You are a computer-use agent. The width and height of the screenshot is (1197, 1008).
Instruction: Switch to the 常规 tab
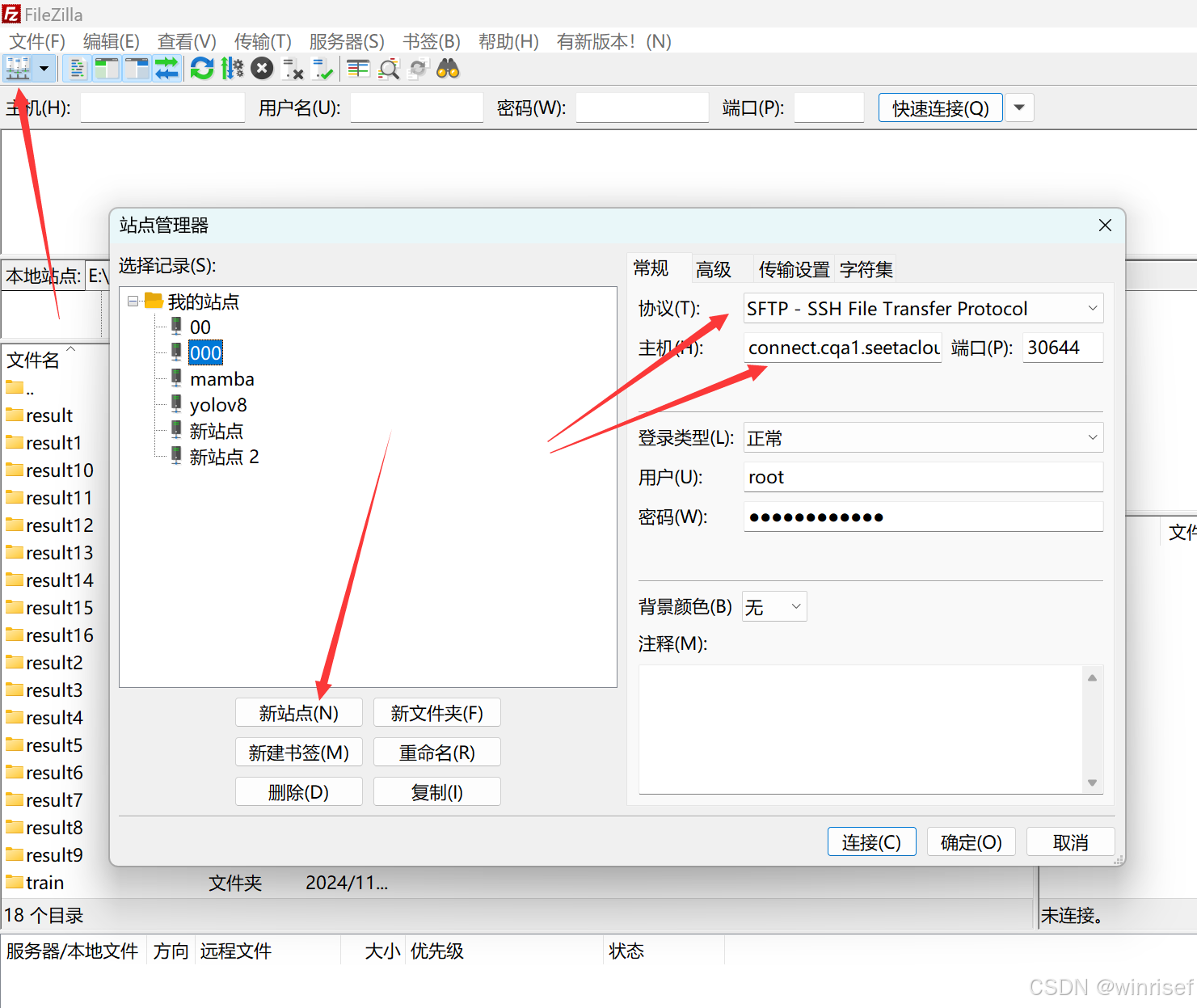[x=651, y=268]
